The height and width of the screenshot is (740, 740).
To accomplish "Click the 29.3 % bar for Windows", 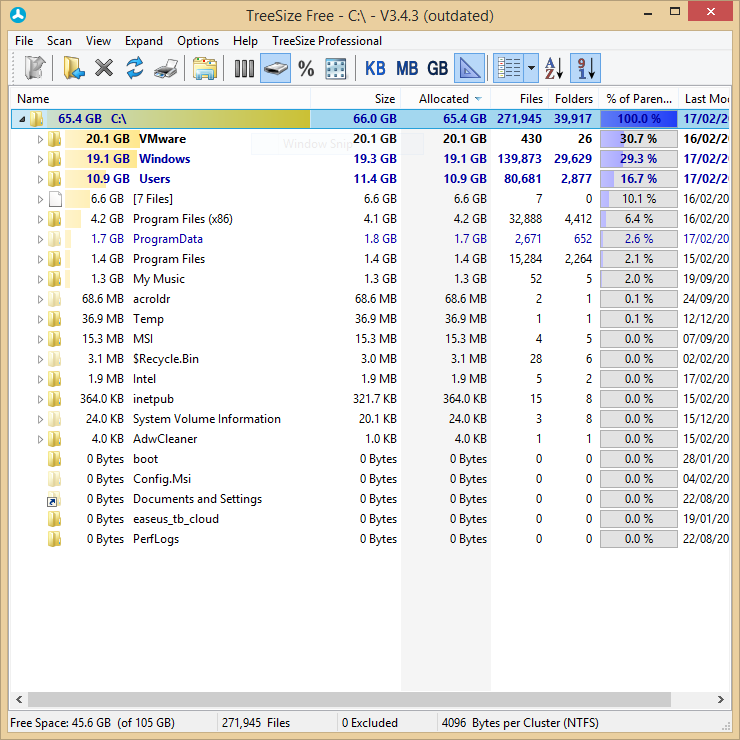I will point(639,159).
